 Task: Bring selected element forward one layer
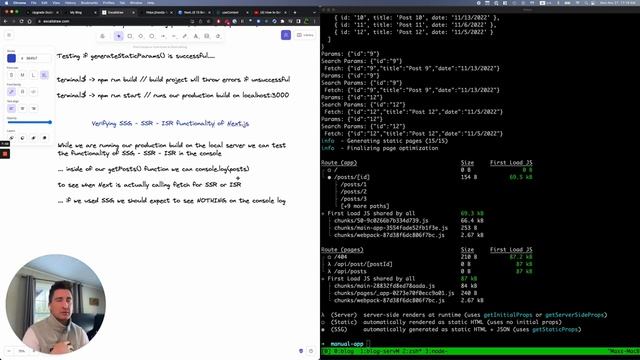click(x=33, y=138)
